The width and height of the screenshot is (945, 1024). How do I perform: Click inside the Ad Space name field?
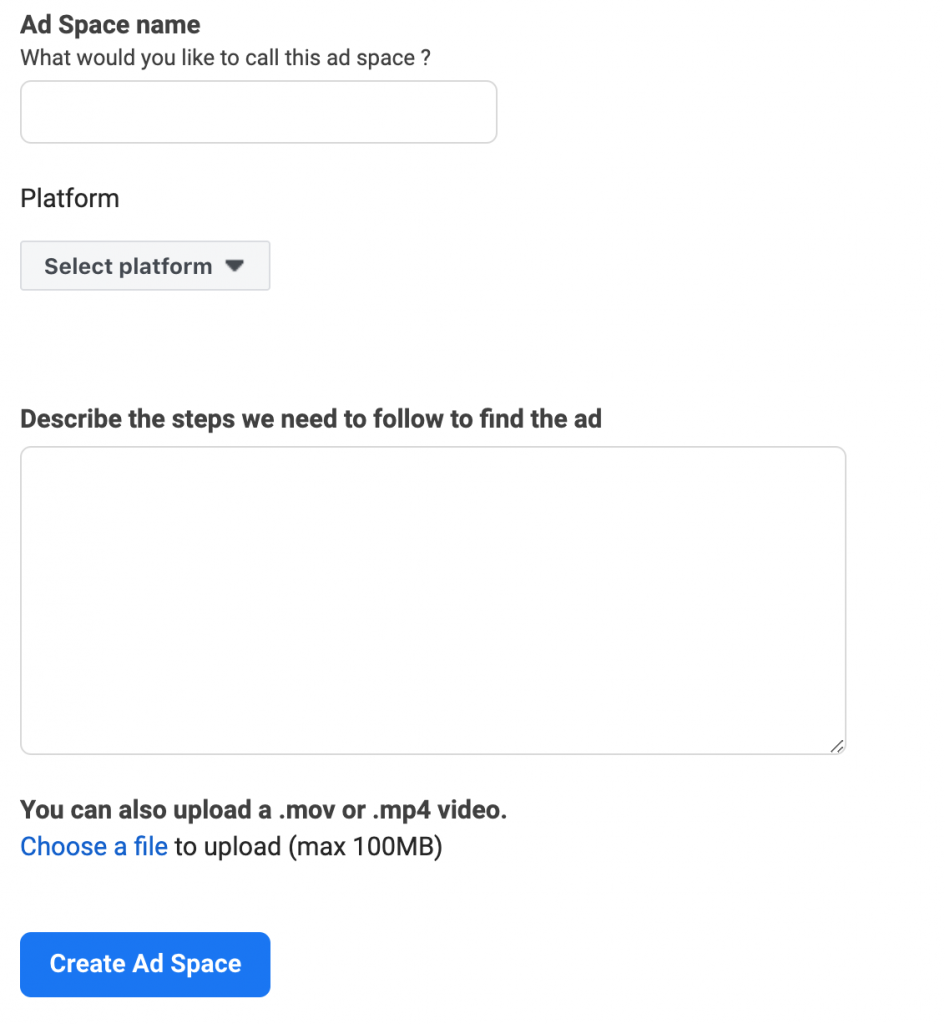pos(258,112)
